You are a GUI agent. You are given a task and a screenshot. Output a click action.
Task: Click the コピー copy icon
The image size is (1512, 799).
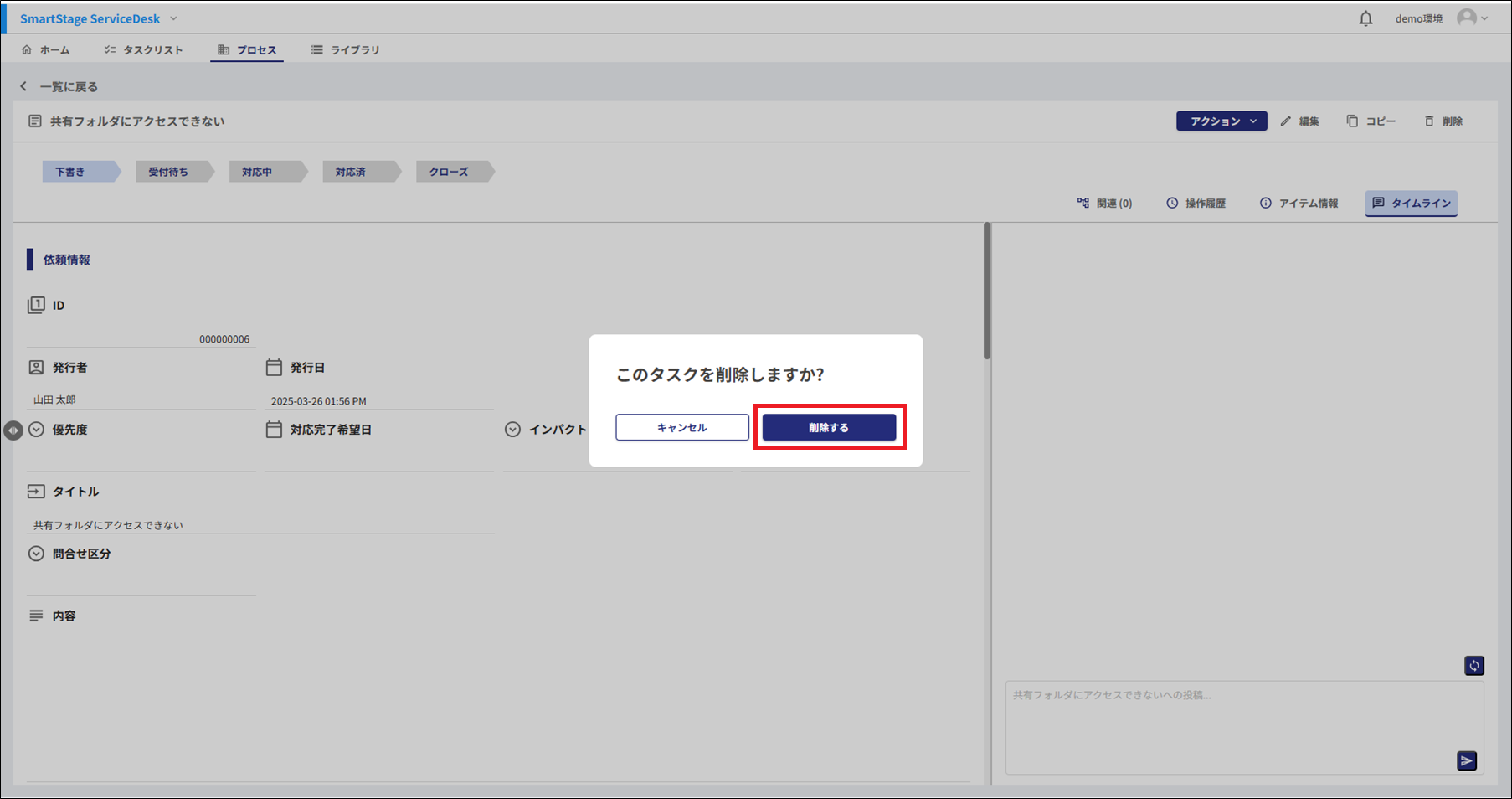[x=1352, y=121]
